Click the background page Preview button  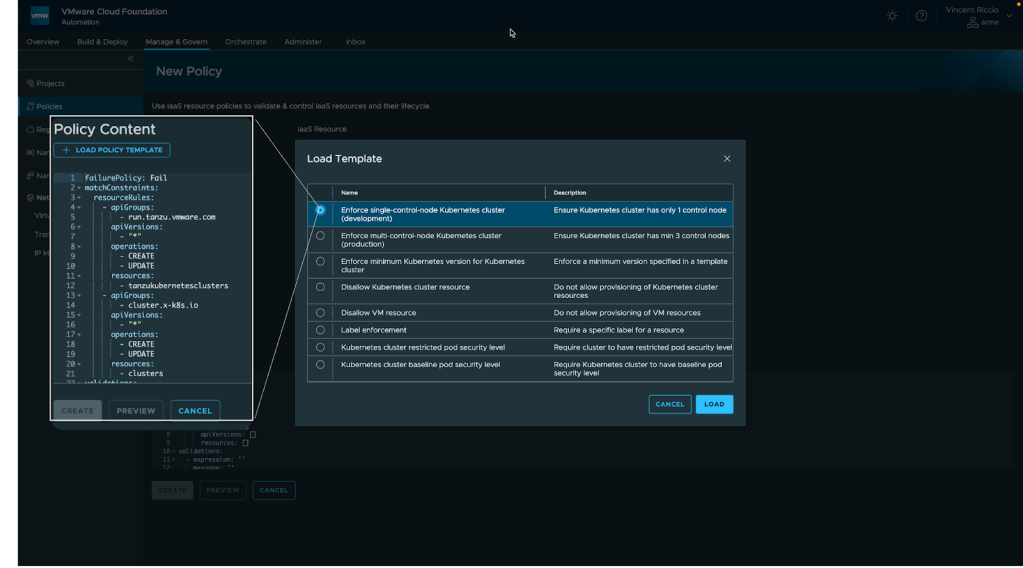223,490
